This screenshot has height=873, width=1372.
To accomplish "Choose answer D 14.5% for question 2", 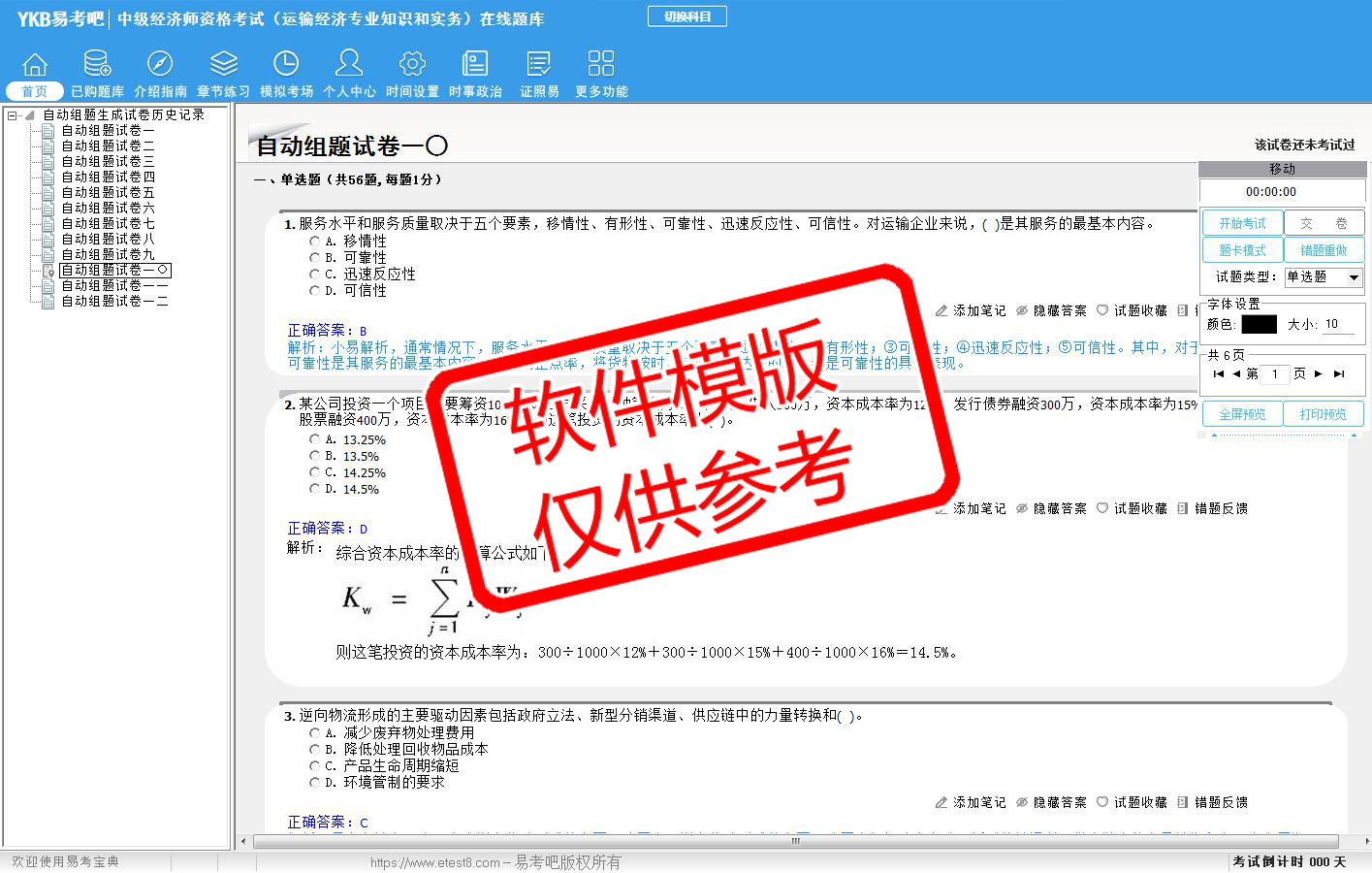I will click(x=314, y=489).
